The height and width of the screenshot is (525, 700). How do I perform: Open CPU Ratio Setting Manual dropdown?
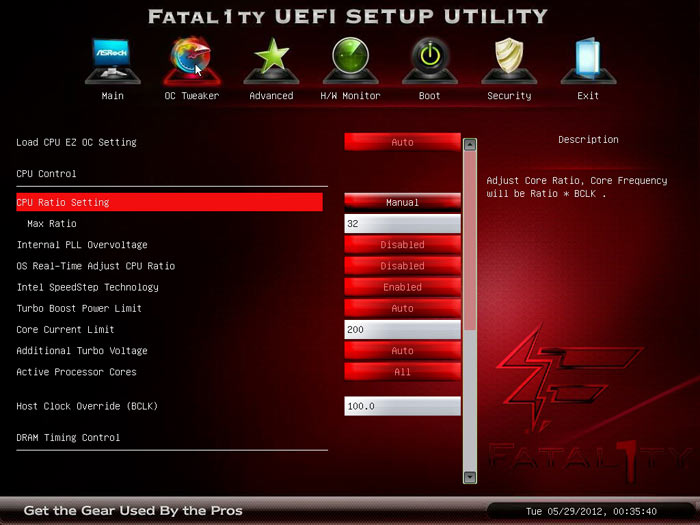(402, 202)
